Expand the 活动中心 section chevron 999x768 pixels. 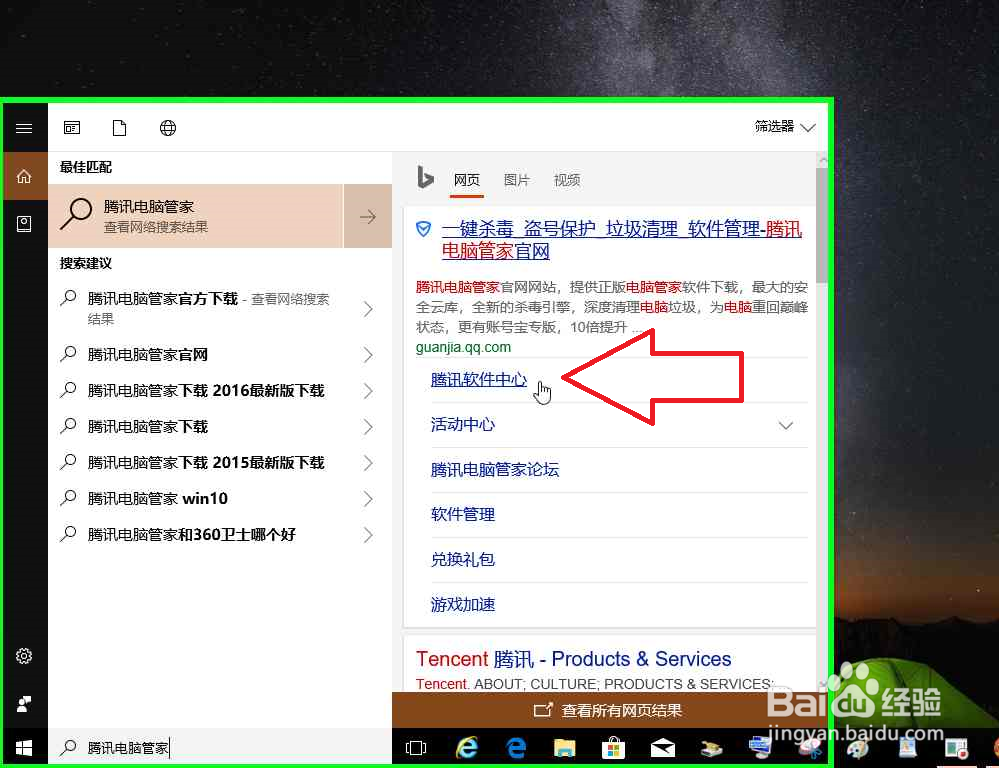(x=786, y=424)
